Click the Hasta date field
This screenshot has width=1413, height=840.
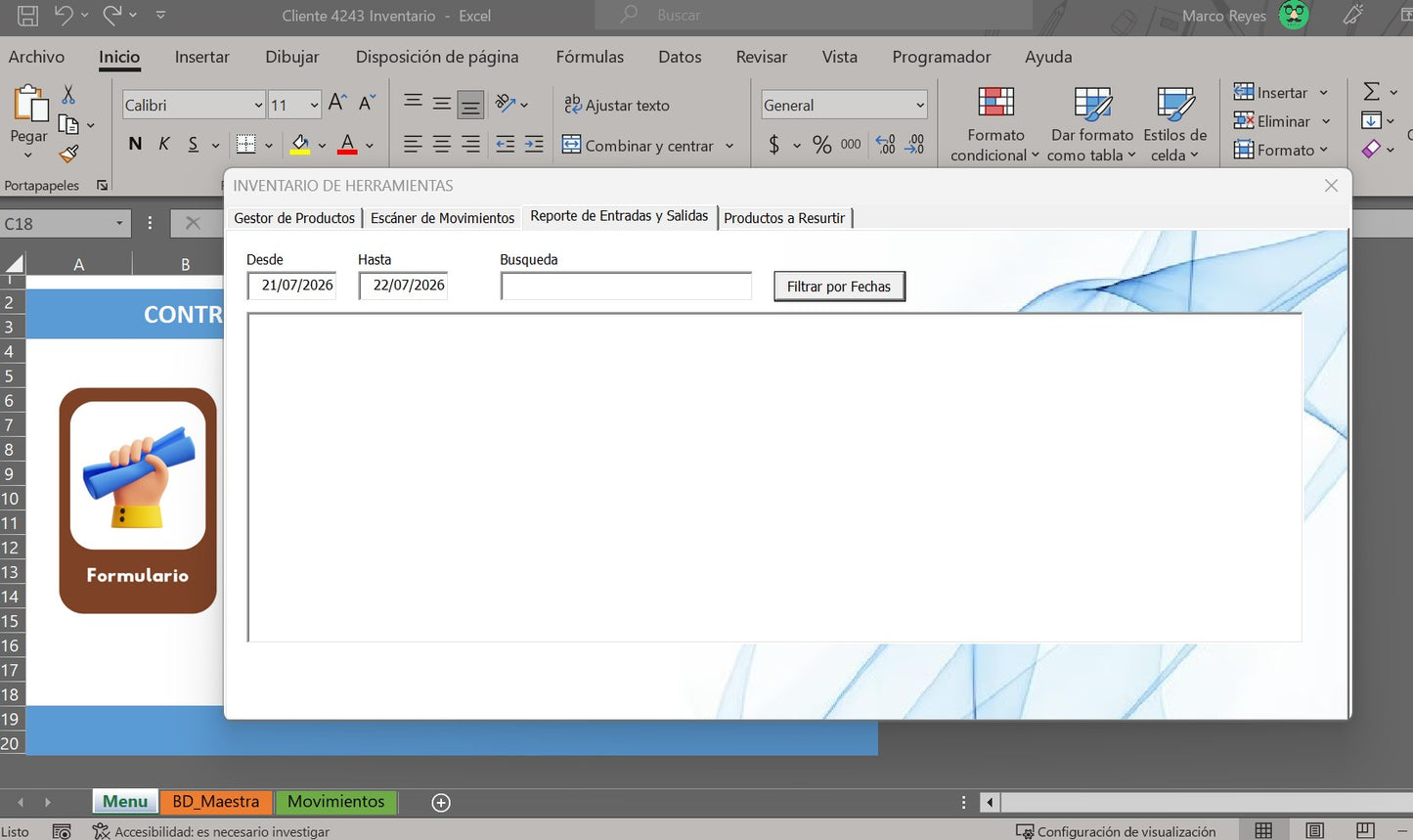click(x=403, y=286)
